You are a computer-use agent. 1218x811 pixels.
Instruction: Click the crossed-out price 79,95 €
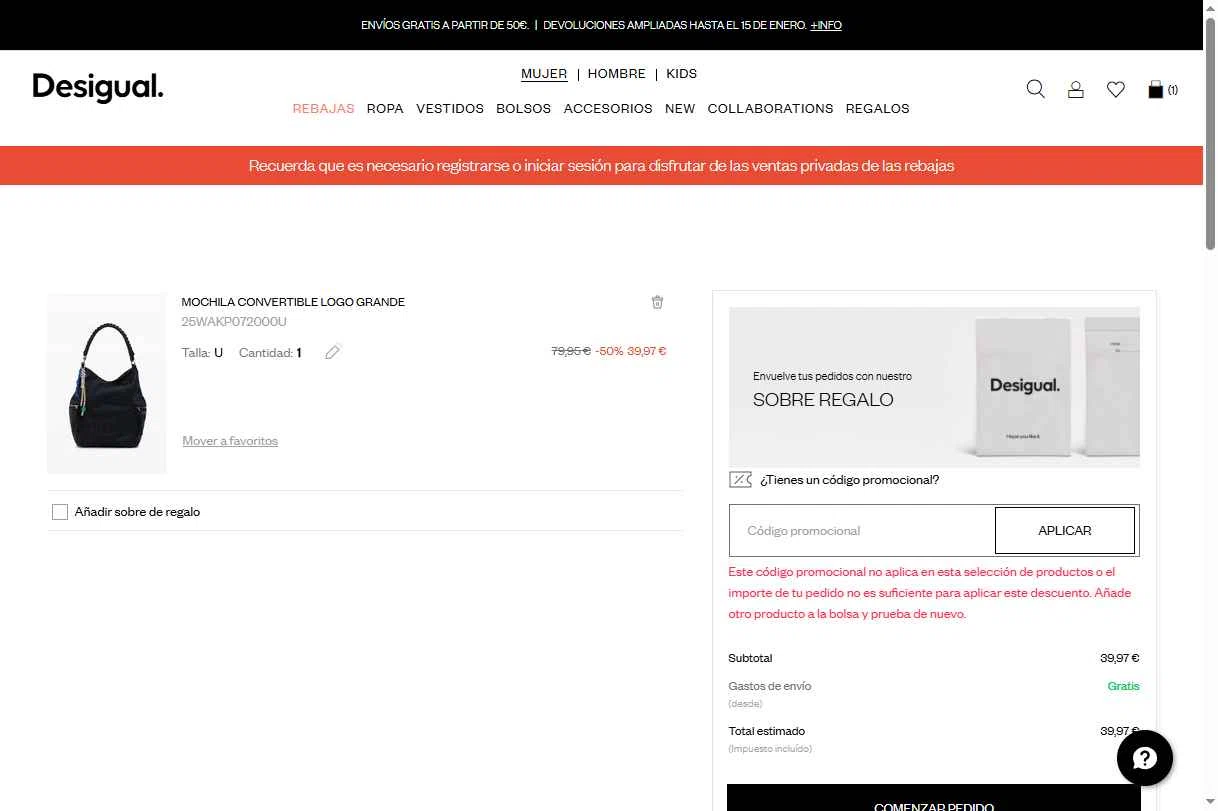[571, 351]
